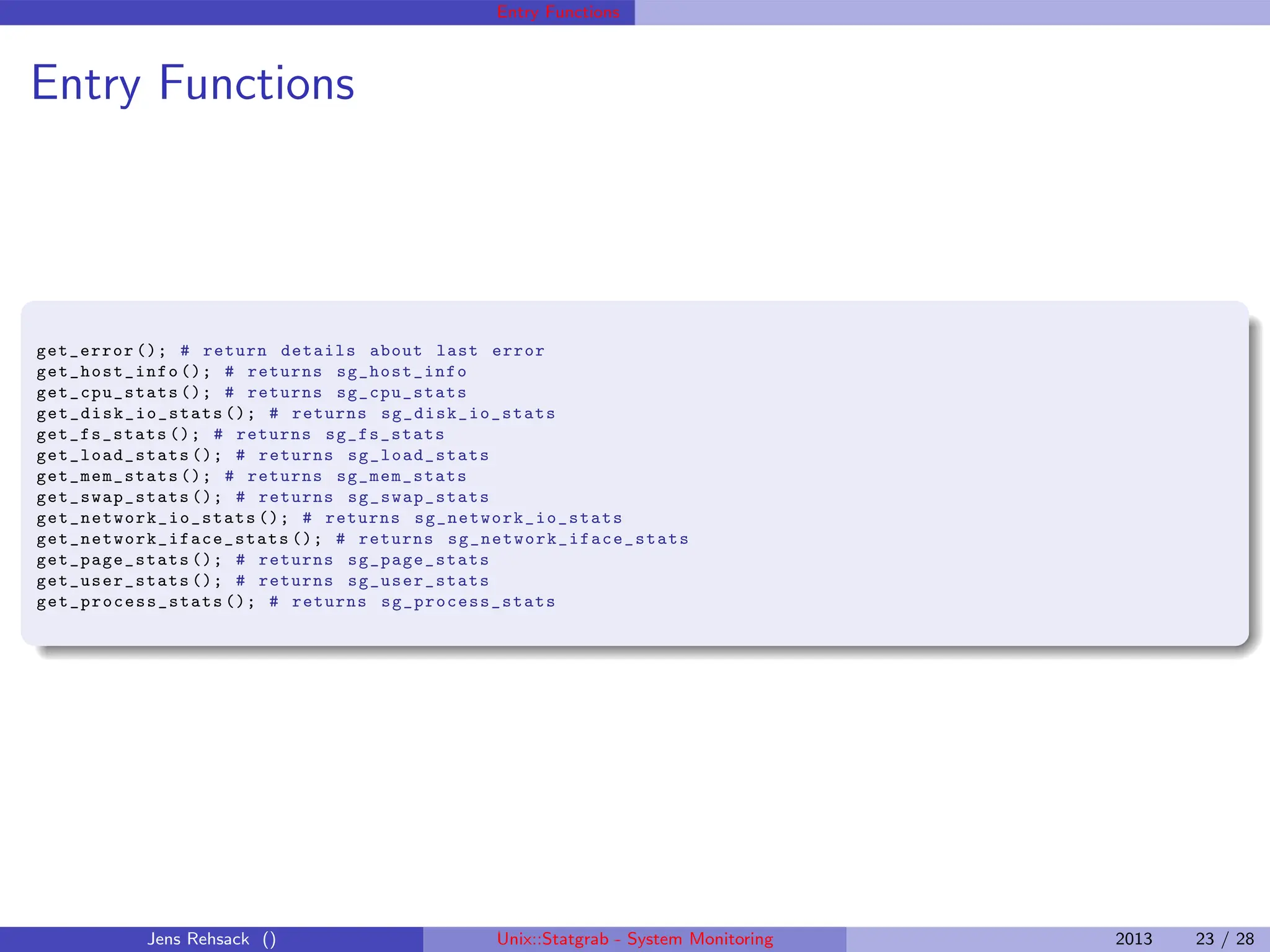Select the get_host_info(); code line
The height and width of the screenshot is (952, 1270).
coord(251,372)
